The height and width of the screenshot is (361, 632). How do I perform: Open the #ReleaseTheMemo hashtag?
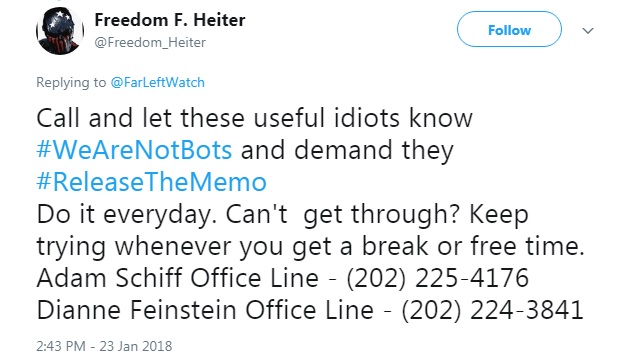point(152,182)
